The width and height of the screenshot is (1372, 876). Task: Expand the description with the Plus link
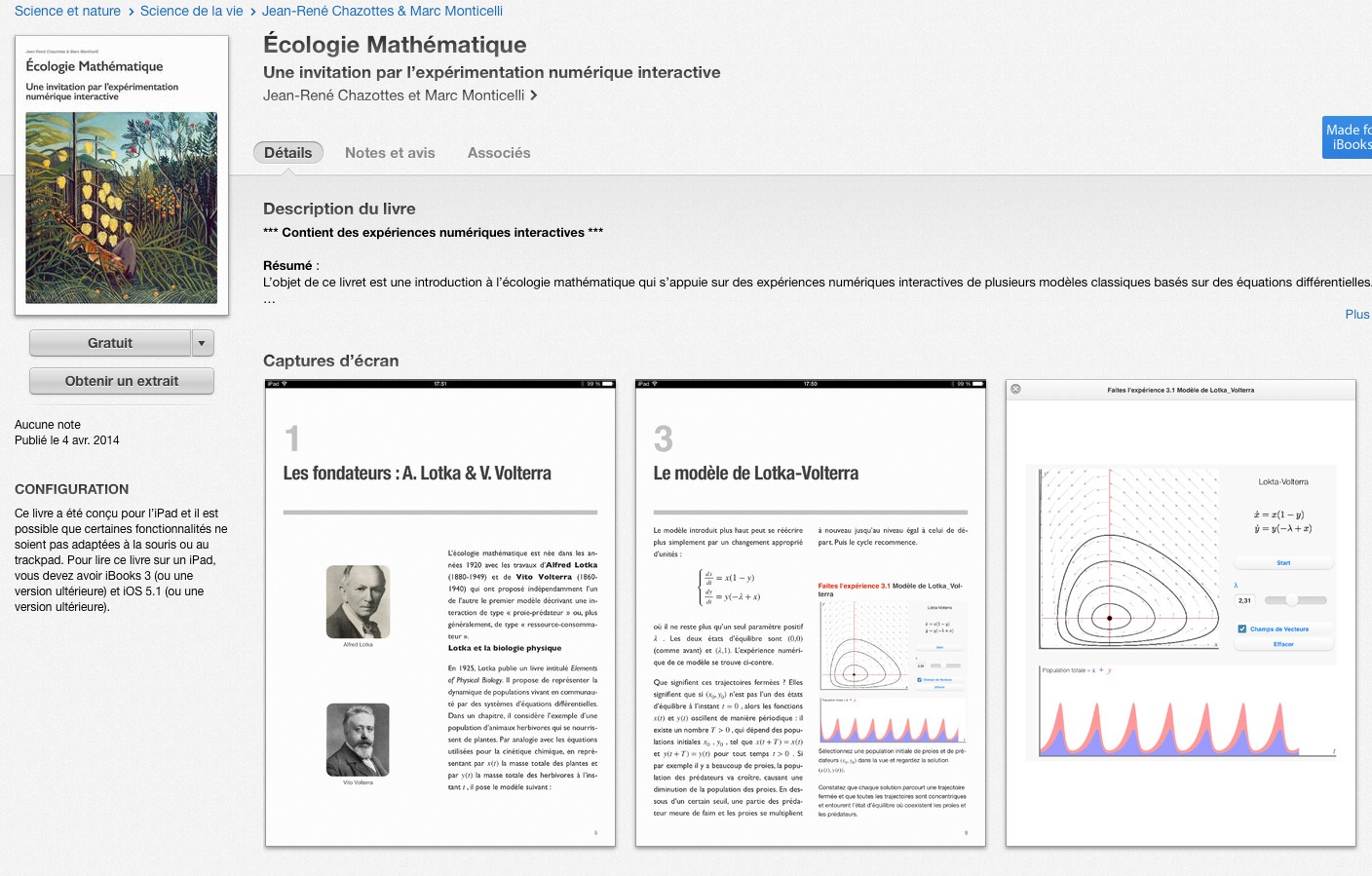(x=1356, y=314)
